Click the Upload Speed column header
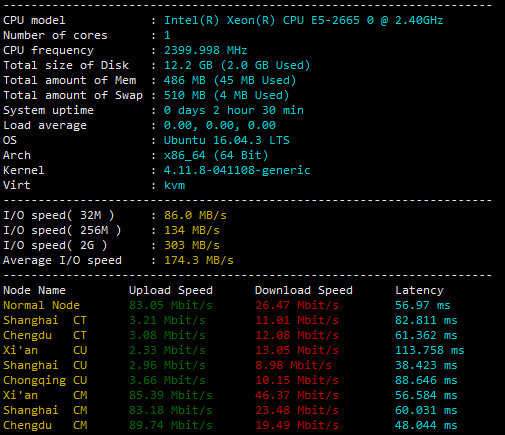The width and height of the screenshot is (505, 435). (x=171, y=290)
